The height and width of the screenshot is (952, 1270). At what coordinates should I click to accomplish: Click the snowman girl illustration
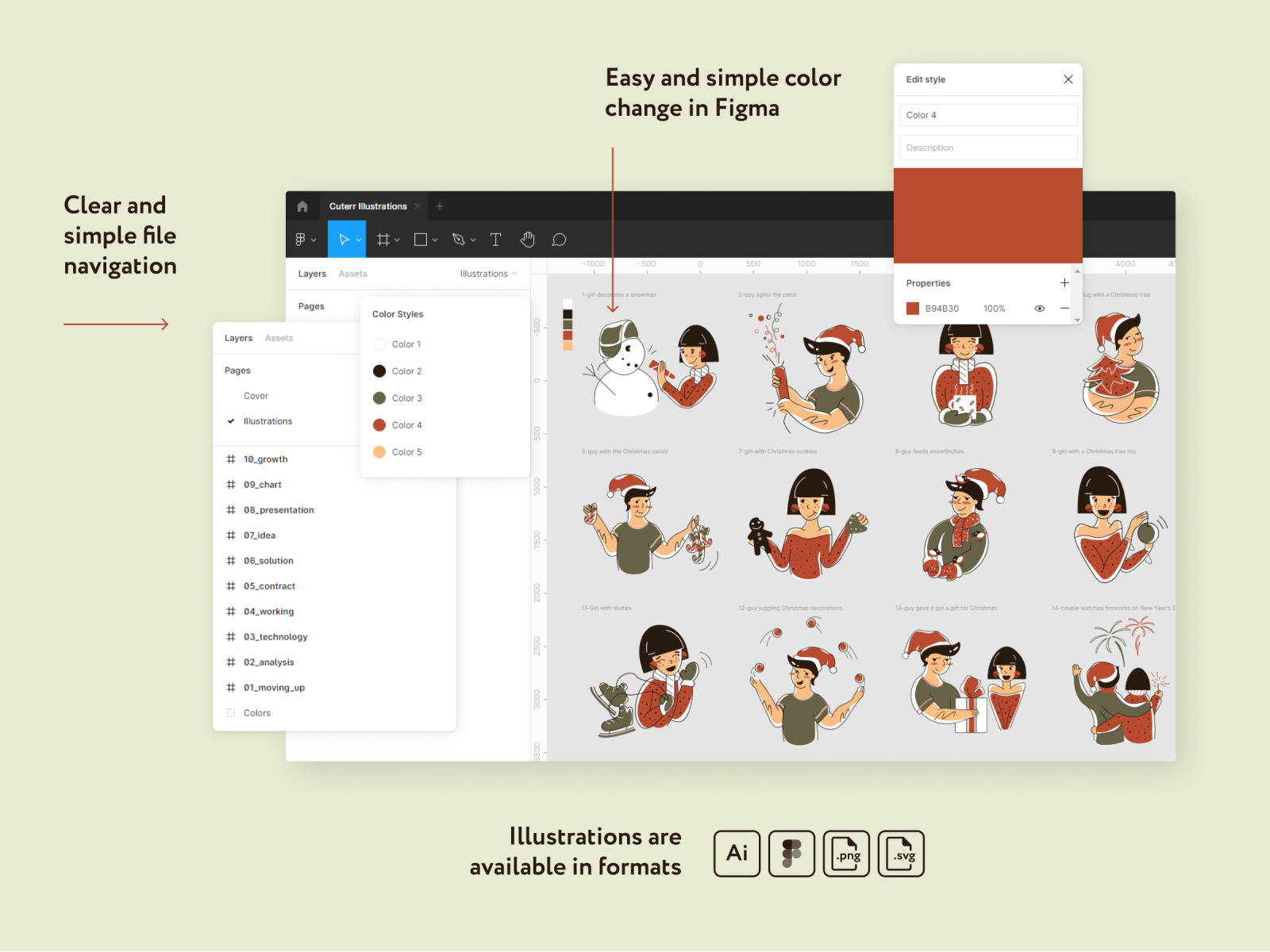pyautogui.click(x=651, y=368)
